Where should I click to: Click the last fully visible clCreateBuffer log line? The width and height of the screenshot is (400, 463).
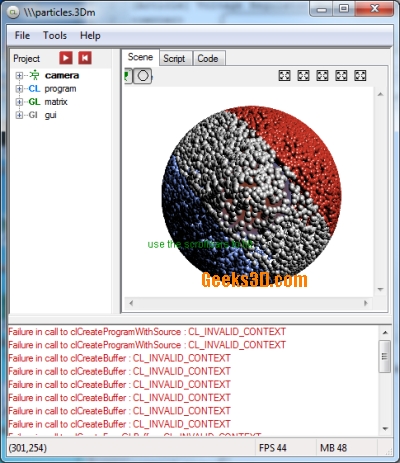(x=119, y=424)
